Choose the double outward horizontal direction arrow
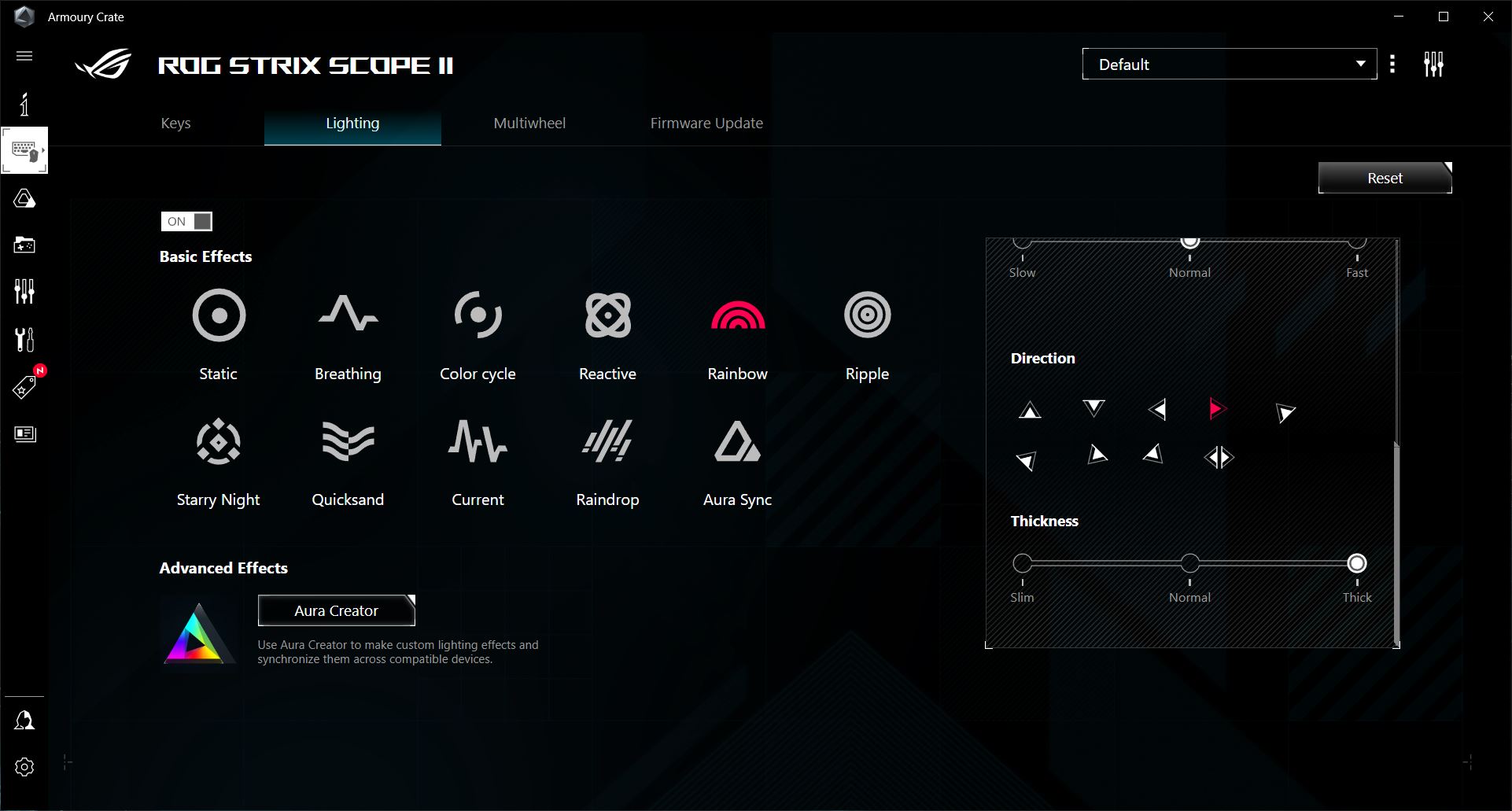The width and height of the screenshot is (1512, 811). [x=1219, y=457]
